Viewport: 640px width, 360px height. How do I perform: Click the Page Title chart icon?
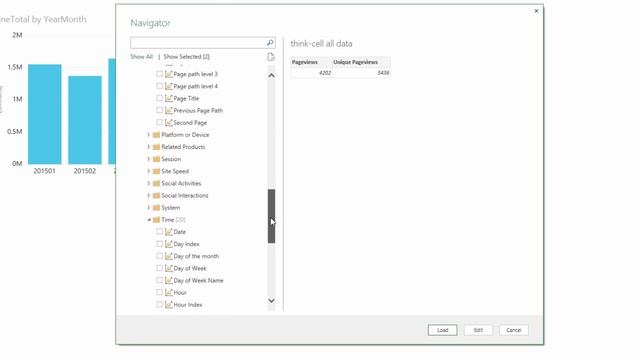point(169,98)
